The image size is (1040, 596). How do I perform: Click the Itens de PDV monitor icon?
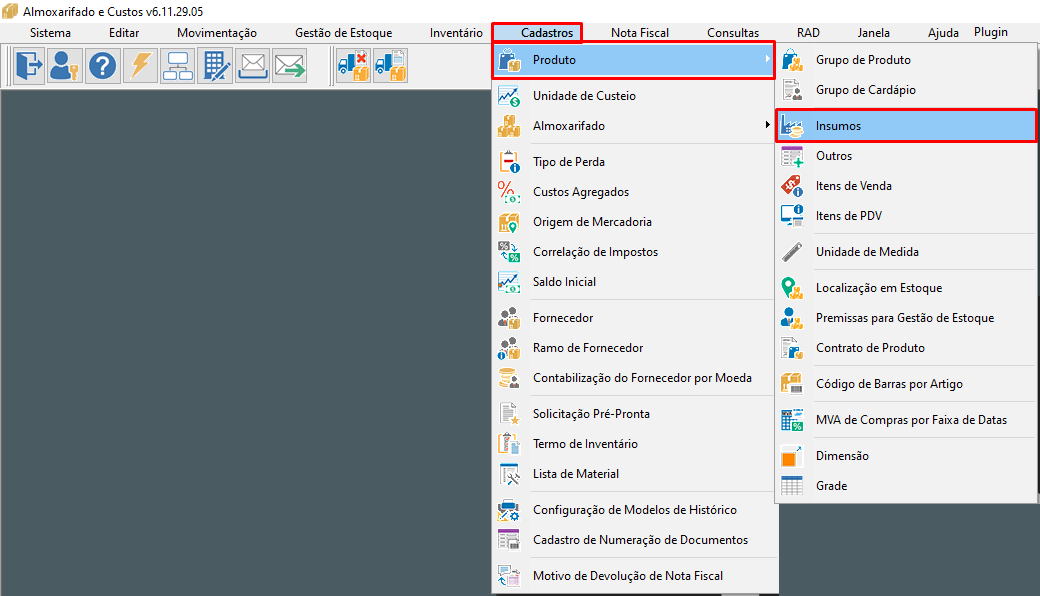point(792,215)
